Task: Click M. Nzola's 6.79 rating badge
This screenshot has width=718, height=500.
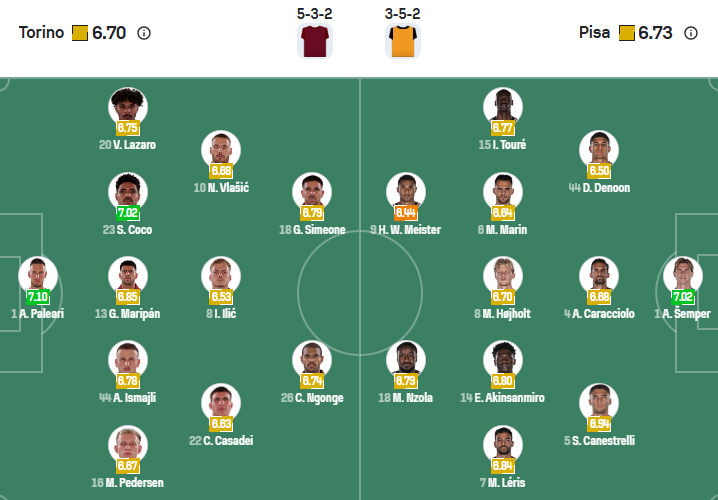Action: point(406,381)
